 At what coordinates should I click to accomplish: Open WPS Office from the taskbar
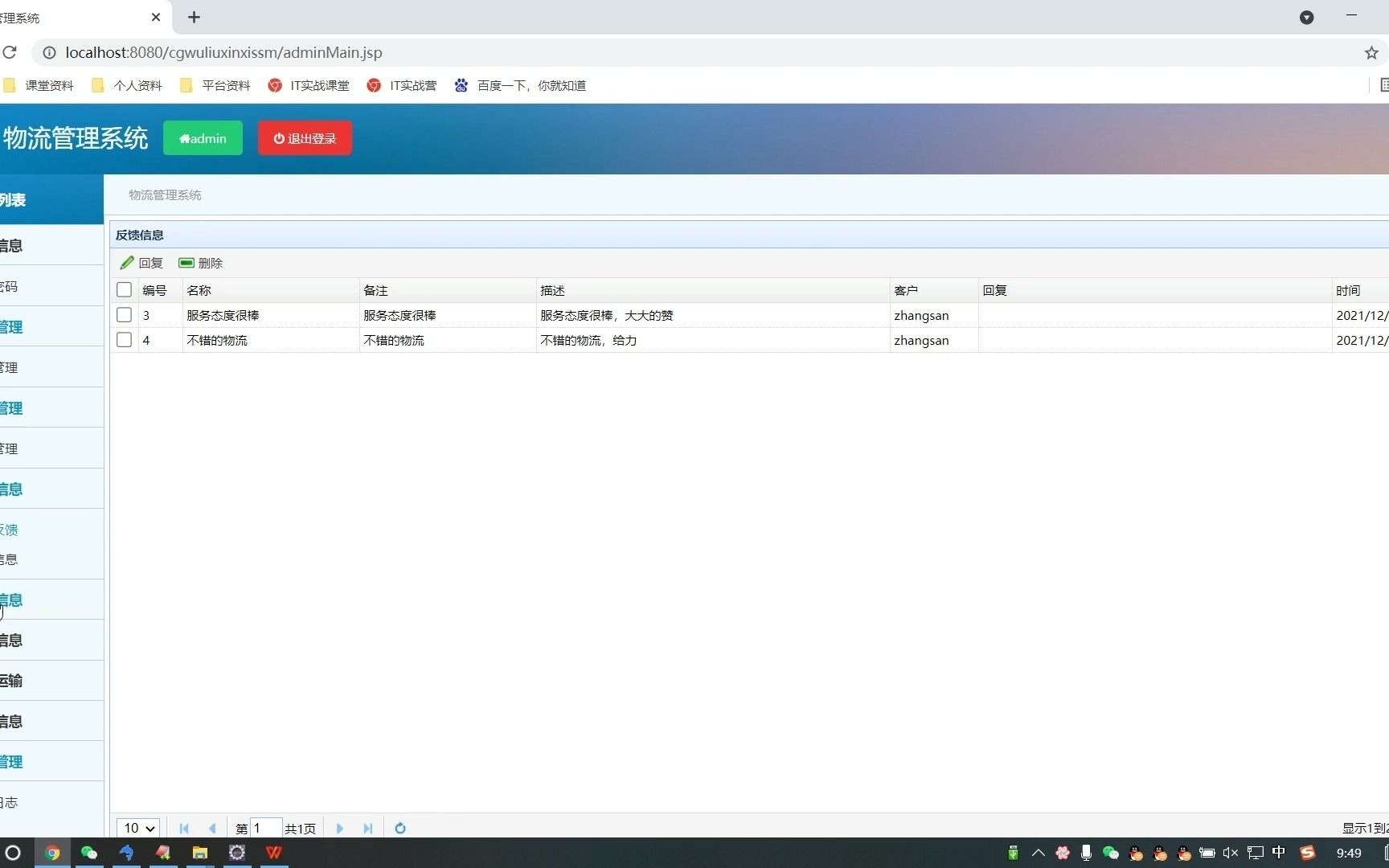(x=274, y=853)
